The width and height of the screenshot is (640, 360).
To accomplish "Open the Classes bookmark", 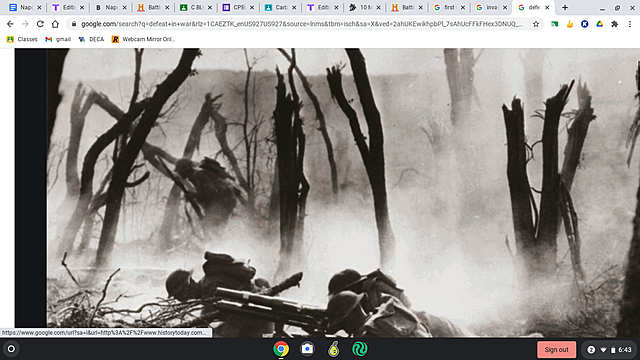I will click(x=22, y=39).
